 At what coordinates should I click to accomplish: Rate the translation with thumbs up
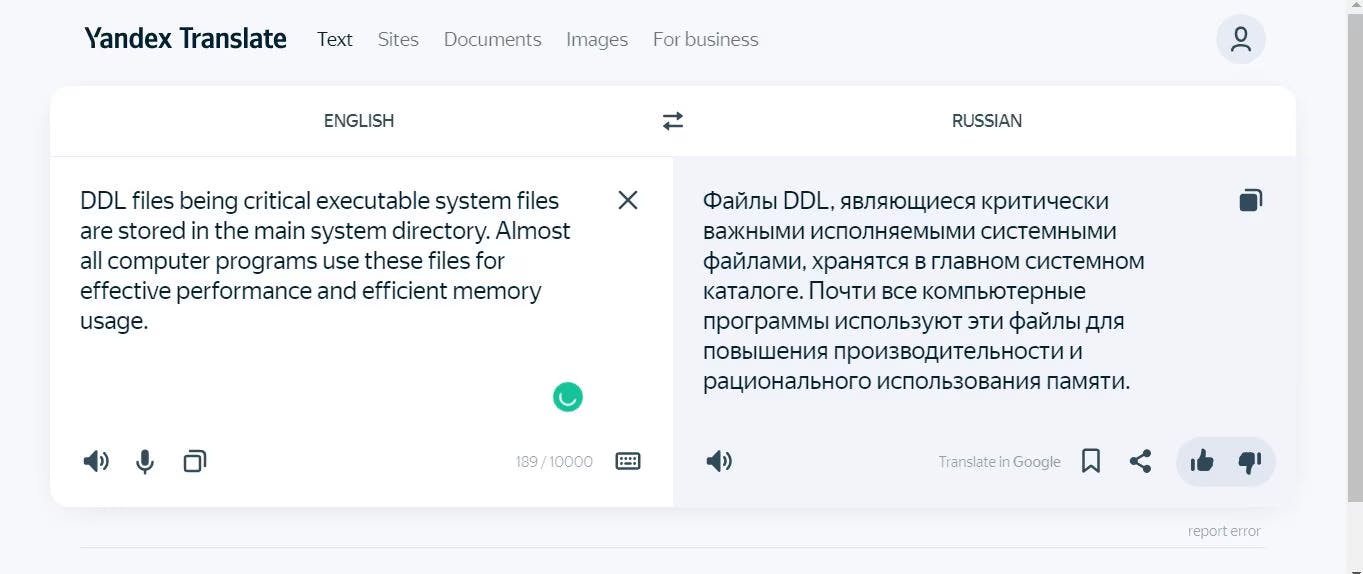point(1202,461)
